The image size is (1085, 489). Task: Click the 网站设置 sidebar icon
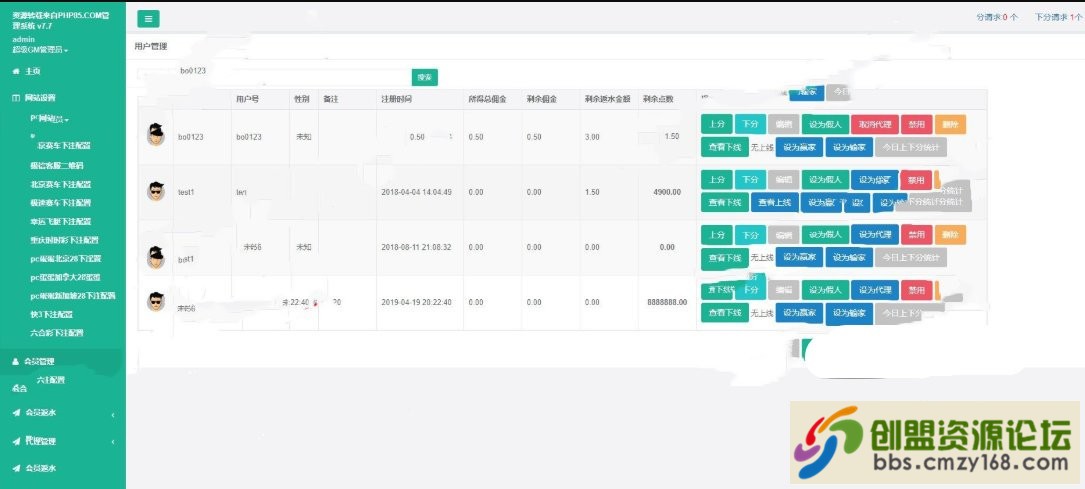click(16, 98)
